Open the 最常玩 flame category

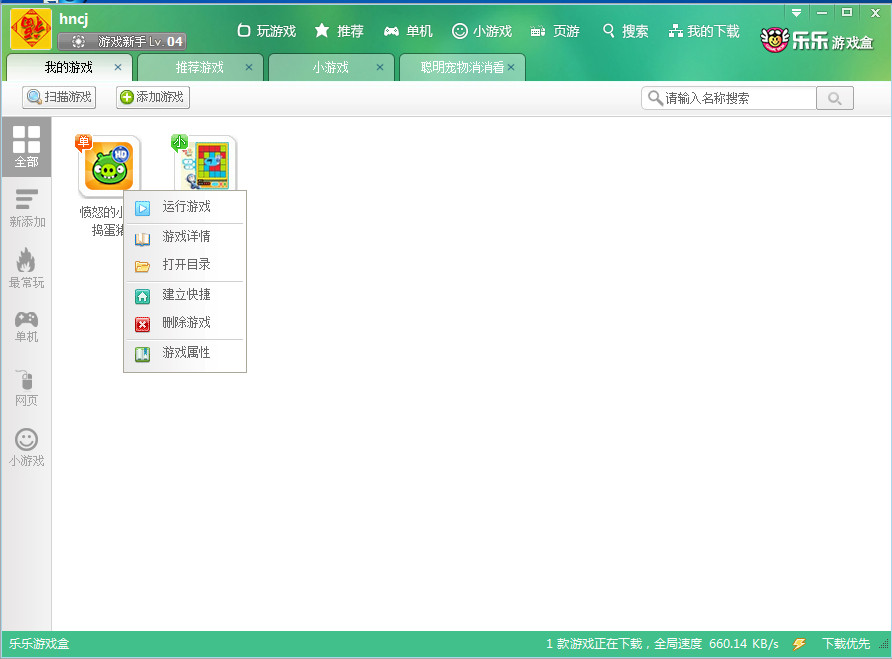(26, 269)
